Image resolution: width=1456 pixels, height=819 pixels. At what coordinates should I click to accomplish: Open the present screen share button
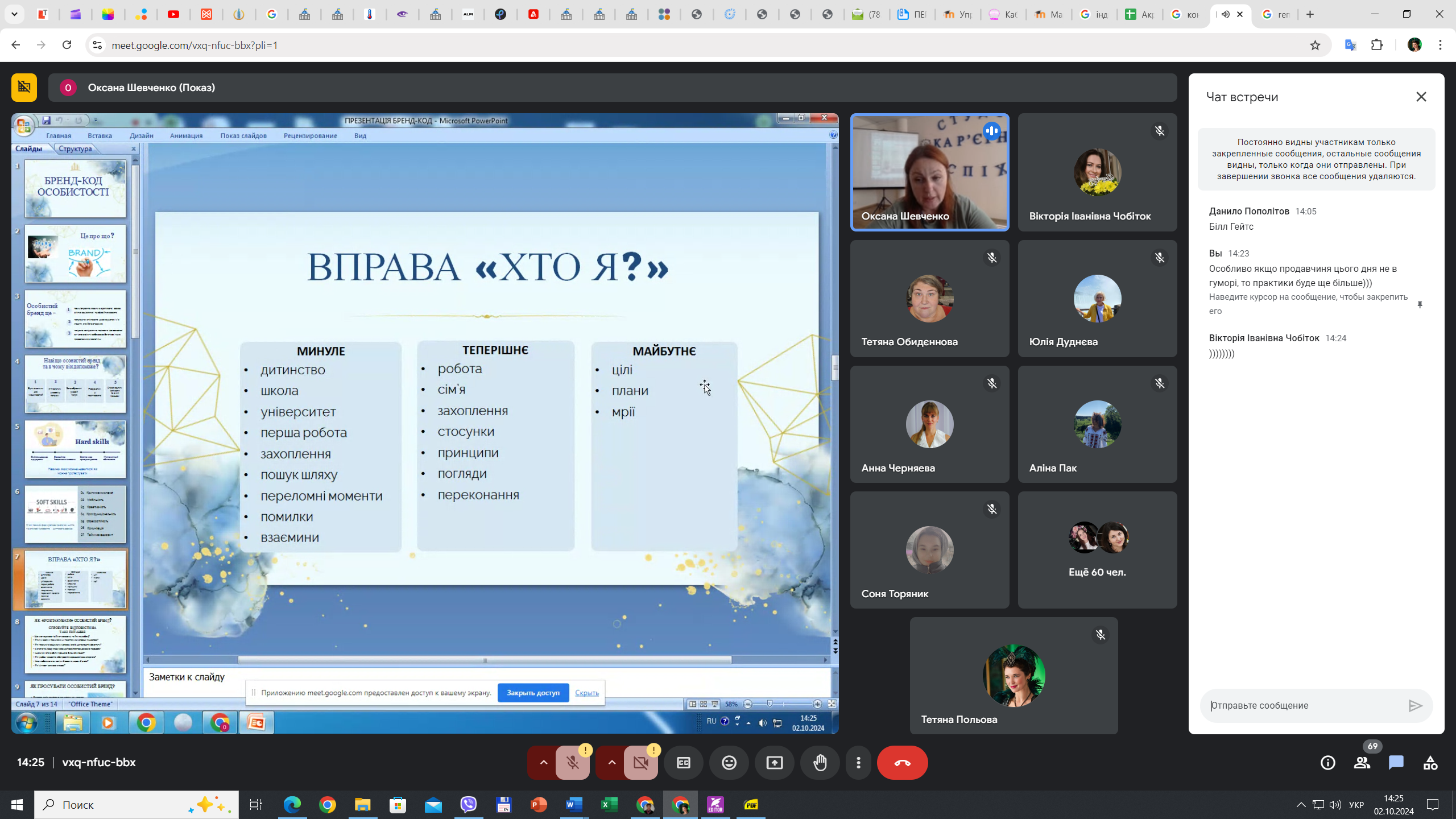coord(774,763)
